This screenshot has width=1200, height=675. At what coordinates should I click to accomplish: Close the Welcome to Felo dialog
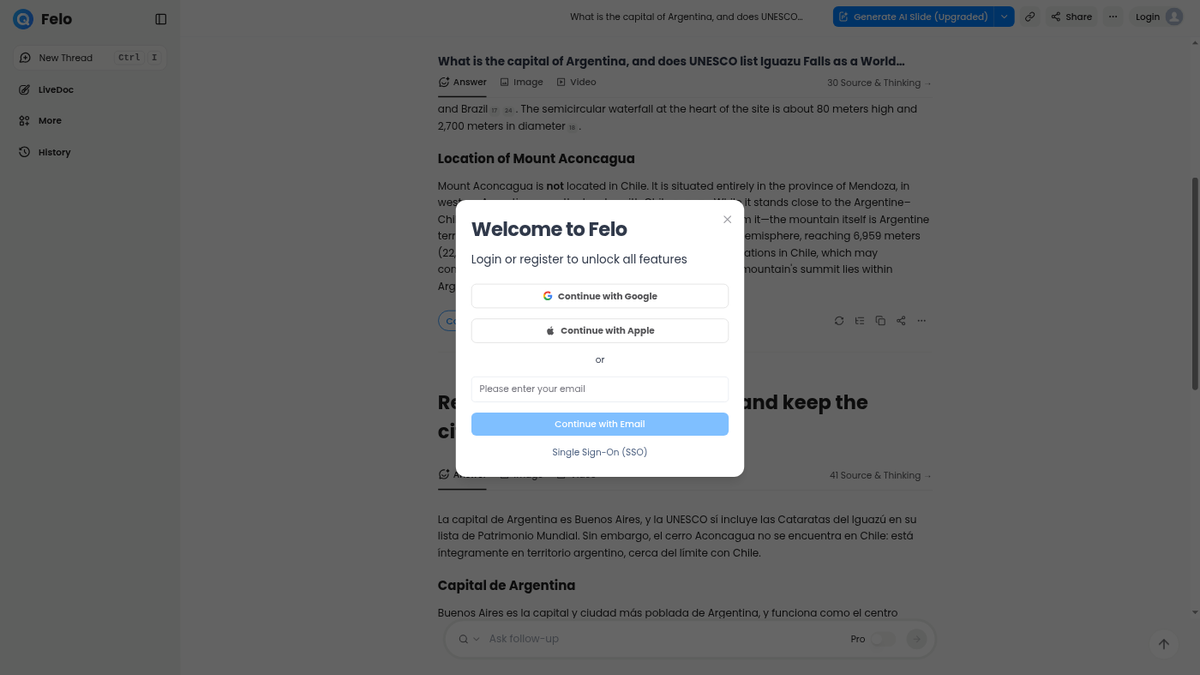[727, 219]
